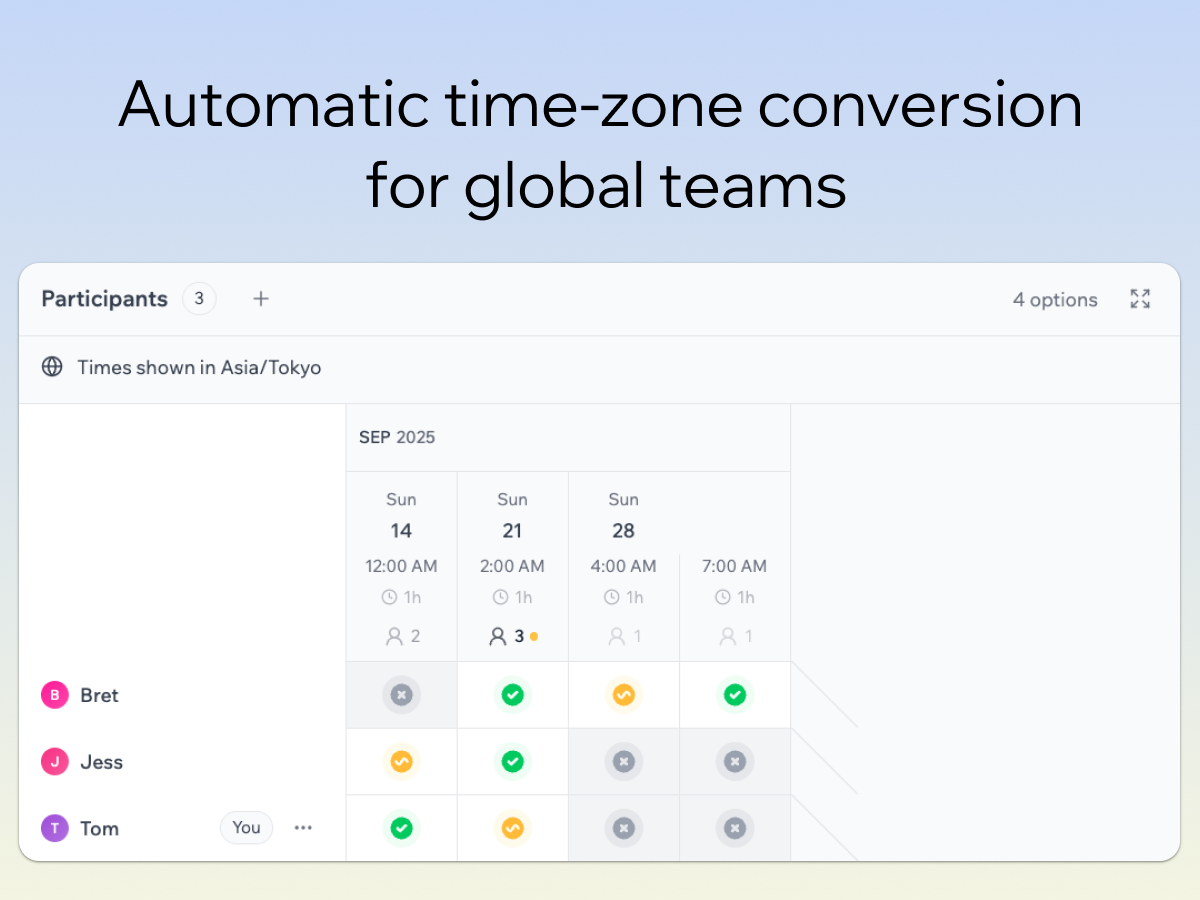Click the clock duration icon under 2:00 AM
The height and width of the screenshot is (900, 1200).
pos(501,597)
